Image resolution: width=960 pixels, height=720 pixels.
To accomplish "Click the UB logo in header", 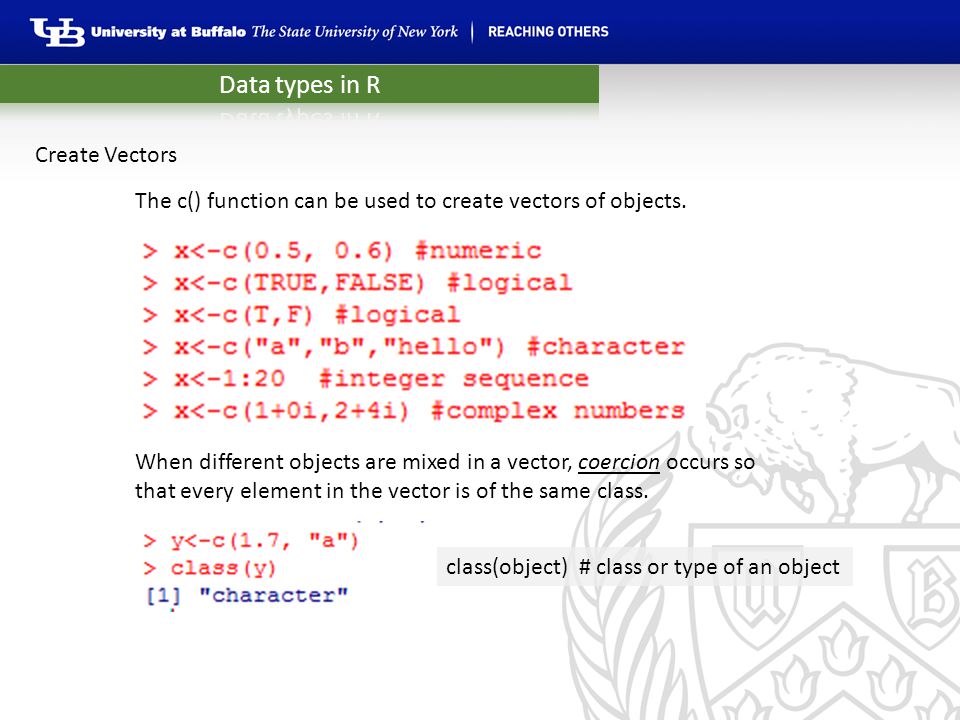I will coord(57,32).
